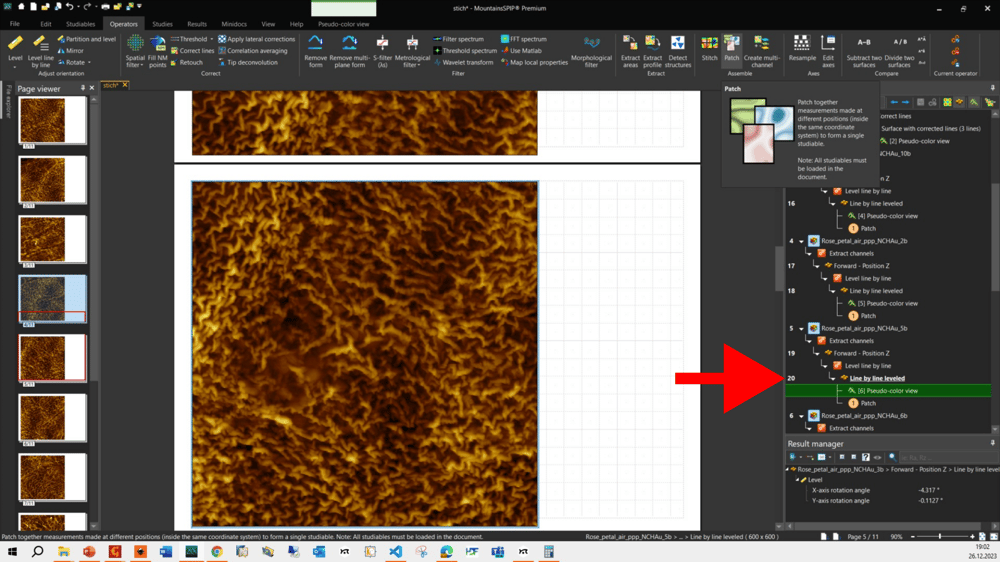Select [4] Pseudo-color view tree row

pos(888,216)
